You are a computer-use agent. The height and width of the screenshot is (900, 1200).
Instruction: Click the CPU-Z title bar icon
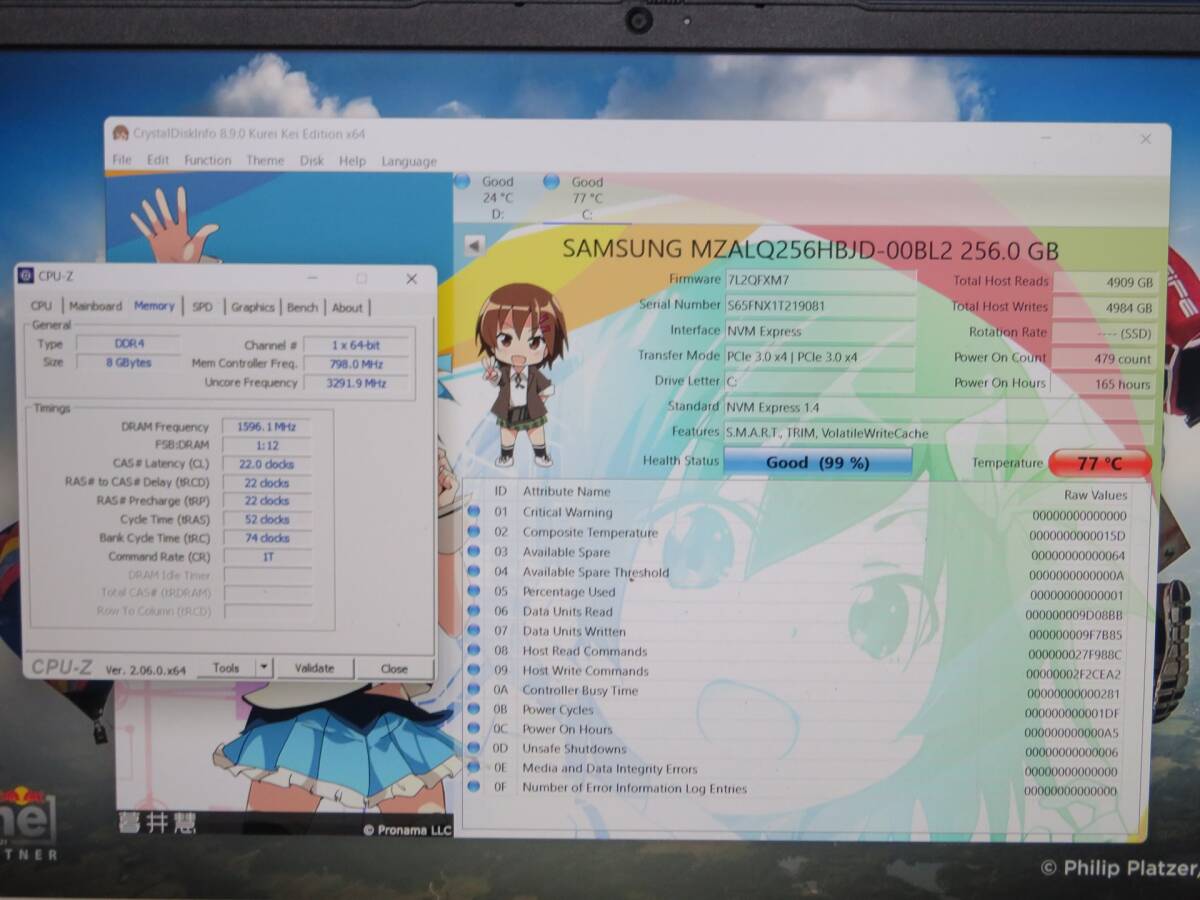pyautogui.click(x=26, y=277)
